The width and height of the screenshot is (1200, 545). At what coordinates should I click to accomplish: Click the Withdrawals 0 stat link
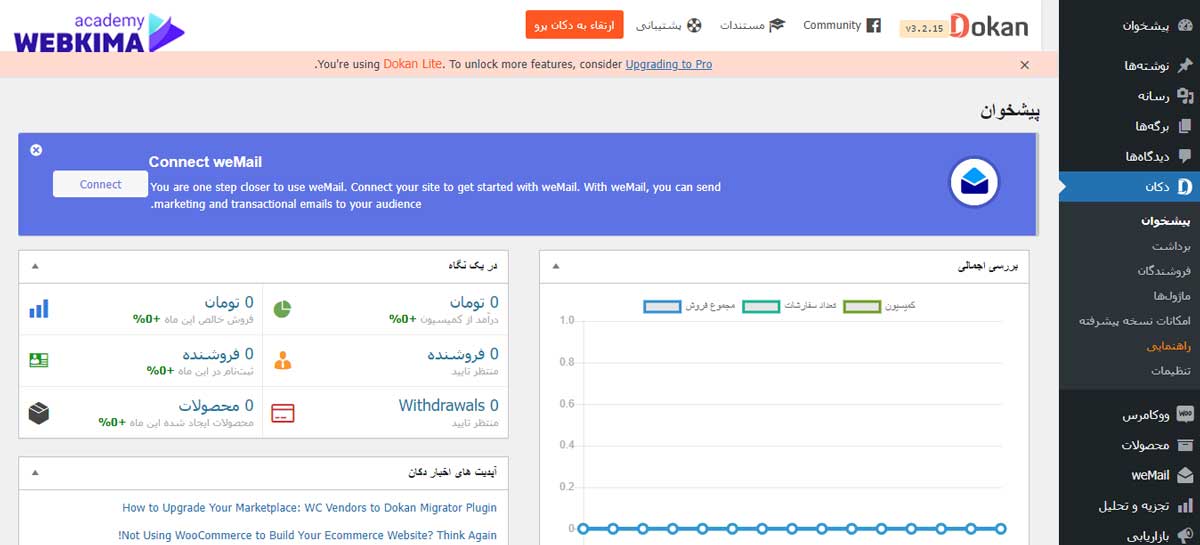point(448,405)
